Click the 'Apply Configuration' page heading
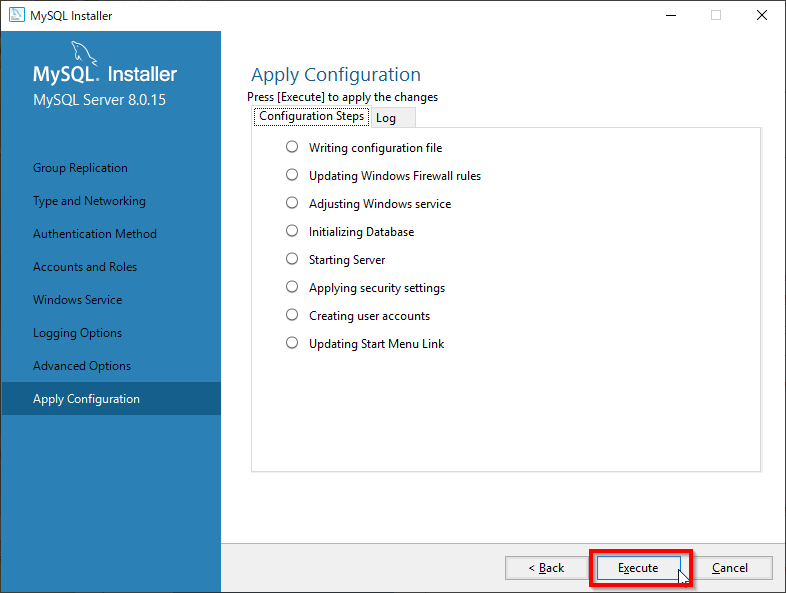This screenshot has width=786, height=593. tap(336, 75)
